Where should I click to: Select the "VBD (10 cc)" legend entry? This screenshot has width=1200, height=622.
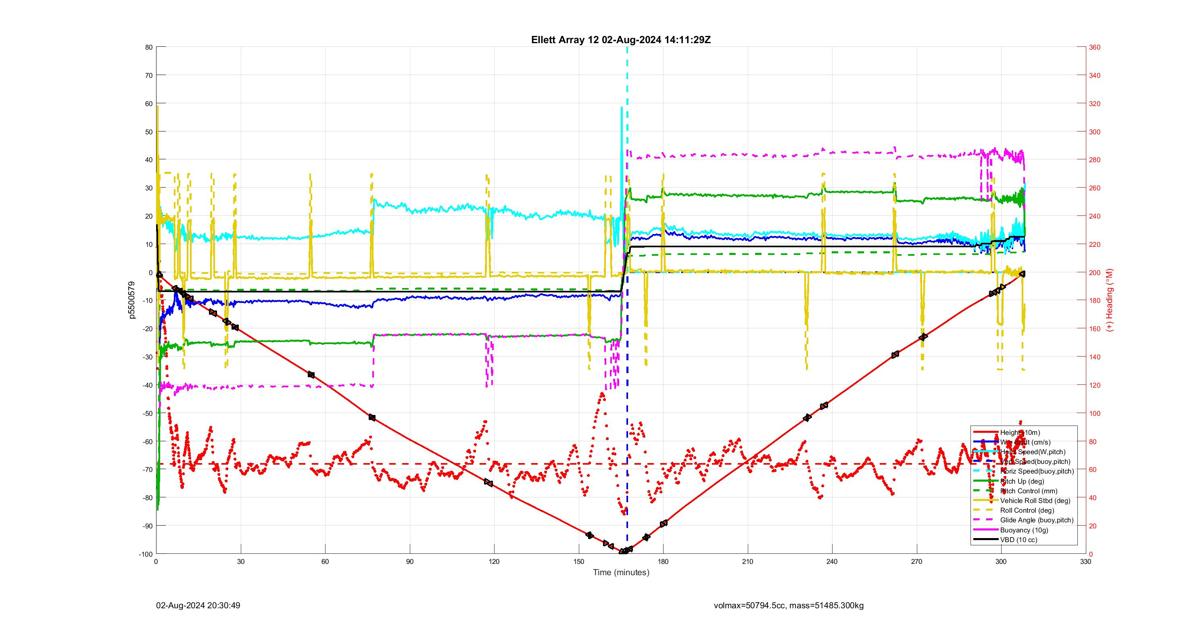coord(1019,540)
